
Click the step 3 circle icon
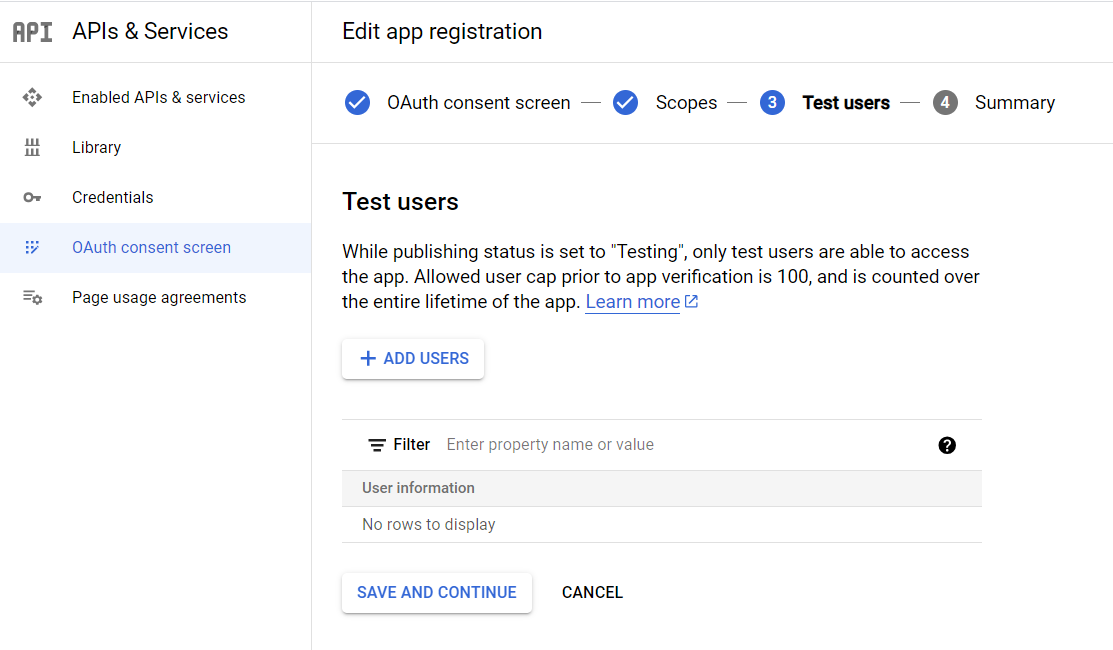pyautogui.click(x=772, y=103)
